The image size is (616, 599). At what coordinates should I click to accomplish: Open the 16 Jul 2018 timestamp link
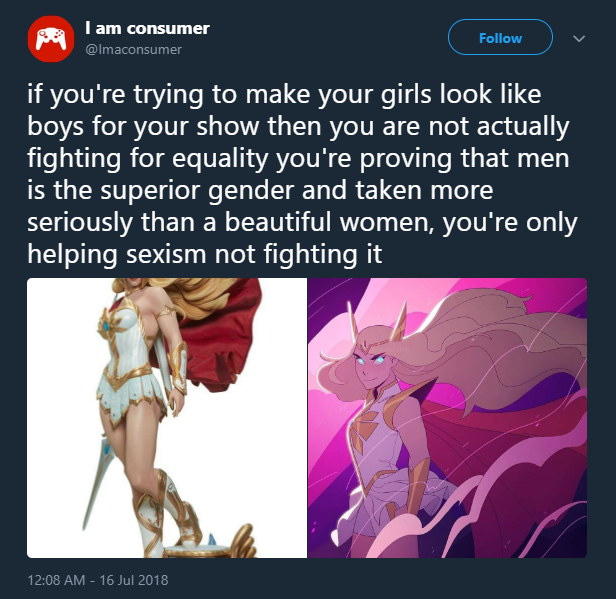[x=134, y=580]
